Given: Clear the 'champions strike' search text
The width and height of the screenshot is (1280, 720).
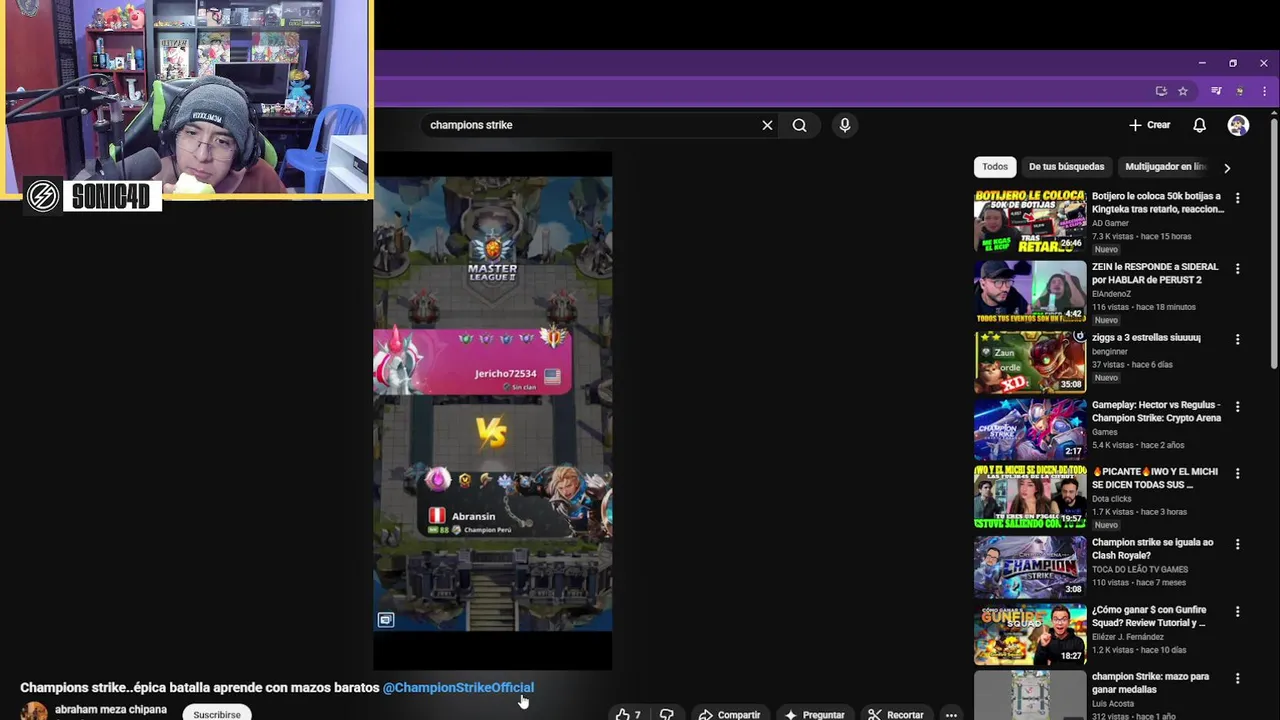Looking at the screenshot, I should [x=767, y=125].
